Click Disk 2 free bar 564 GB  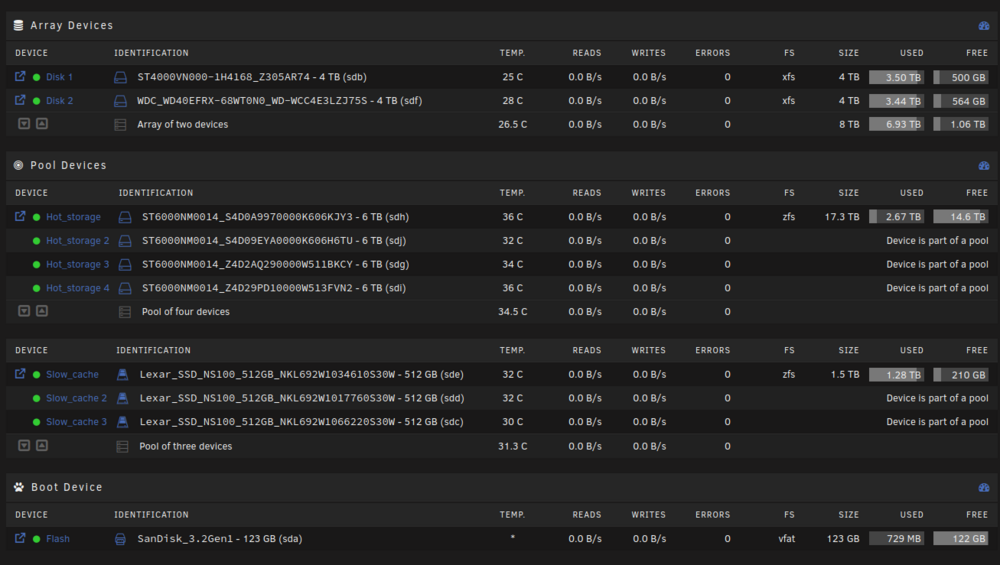click(x=960, y=101)
